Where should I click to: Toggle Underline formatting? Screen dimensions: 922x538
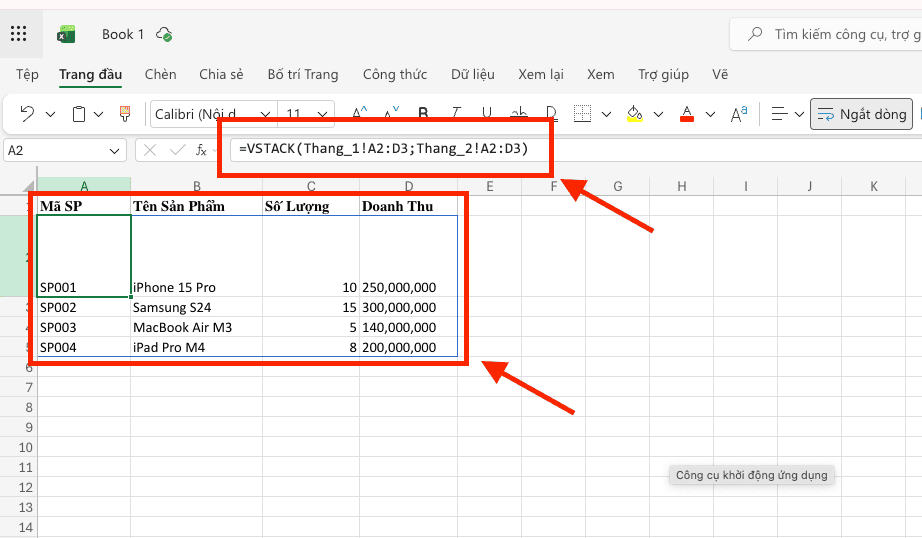[487, 113]
